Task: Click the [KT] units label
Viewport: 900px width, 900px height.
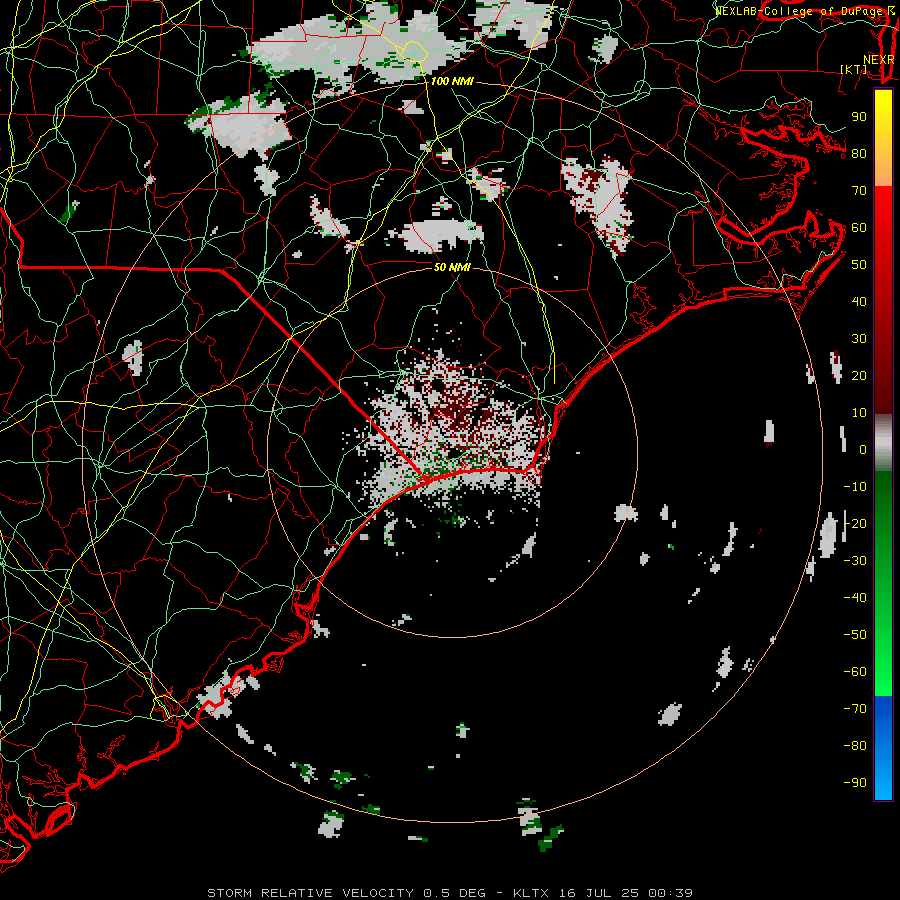Action: tap(854, 69)
